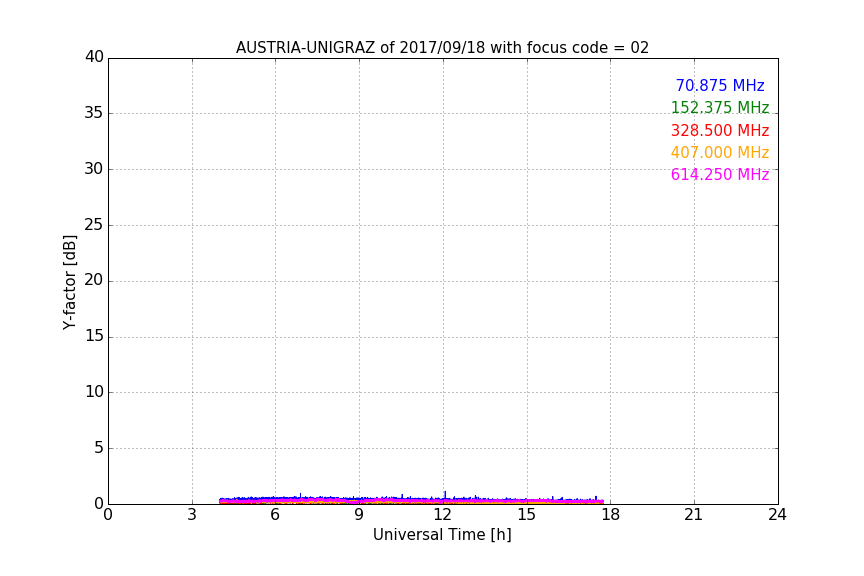This screenshot has height=576, width=864.
Task: Click the y-axis tick value 30
Action: (x=94, y=169)
